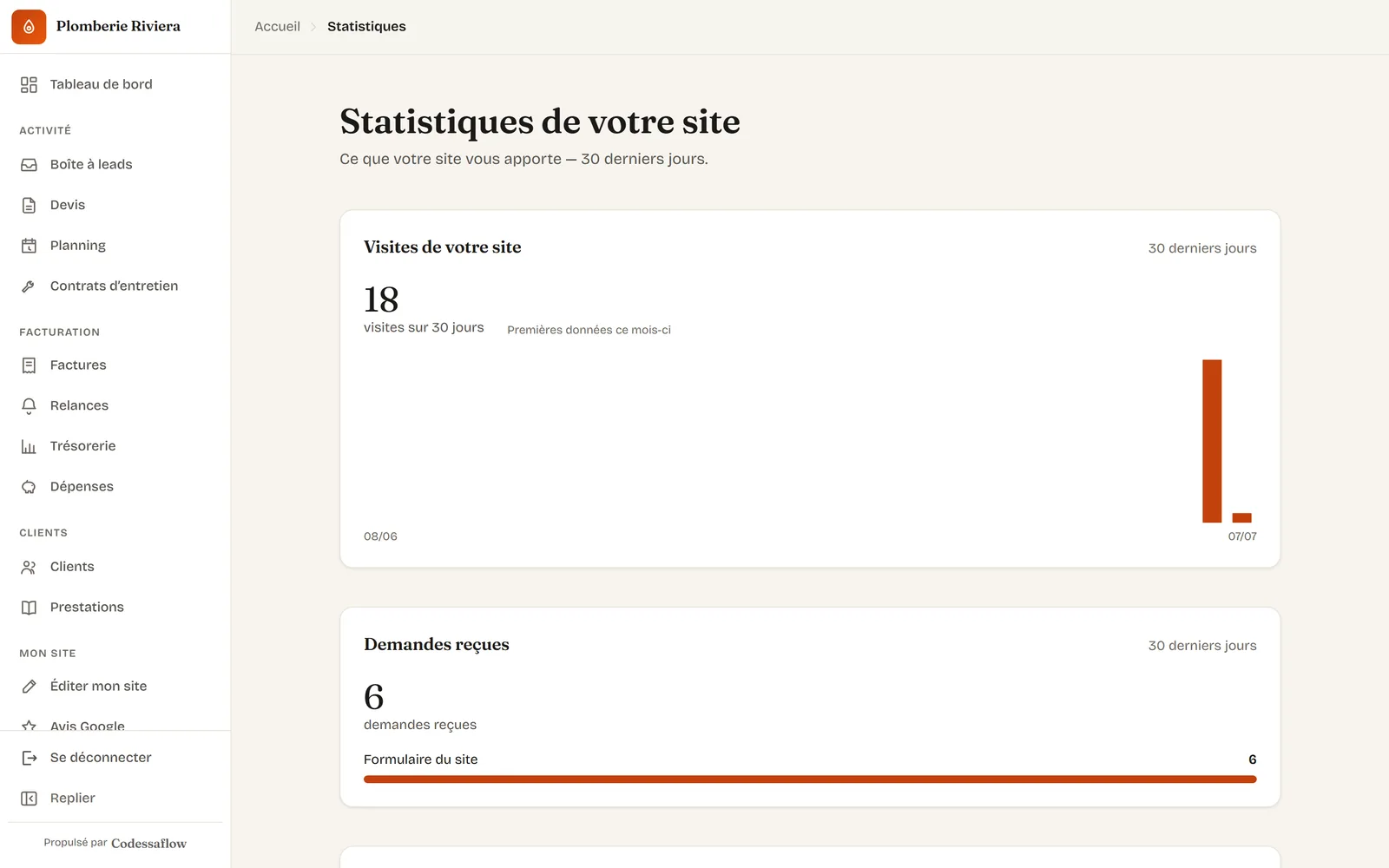1389x868 pixels.
Task: Open the Avis Google entry
Action: click(x=115, y=724)
